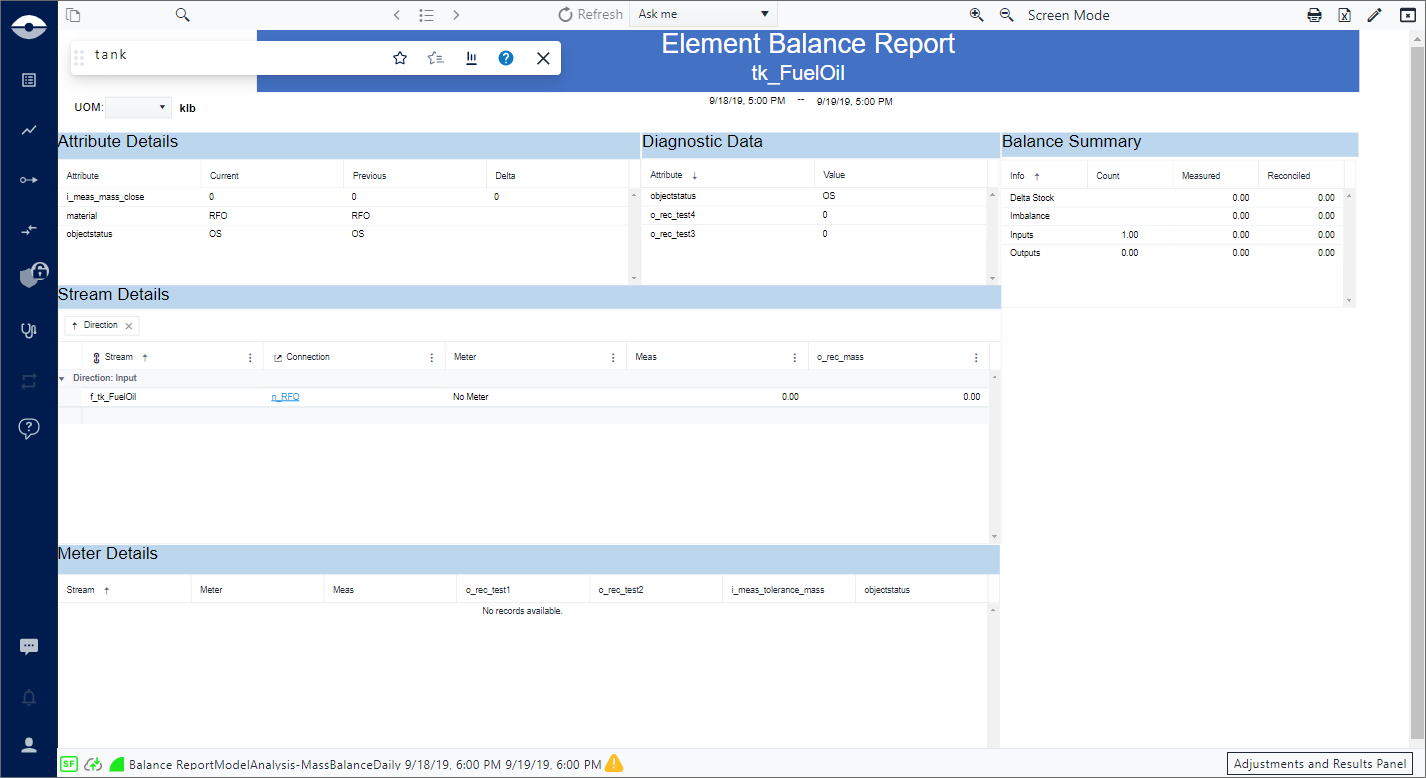
Task: Click the print report icon
Action: coord(1315,15)
